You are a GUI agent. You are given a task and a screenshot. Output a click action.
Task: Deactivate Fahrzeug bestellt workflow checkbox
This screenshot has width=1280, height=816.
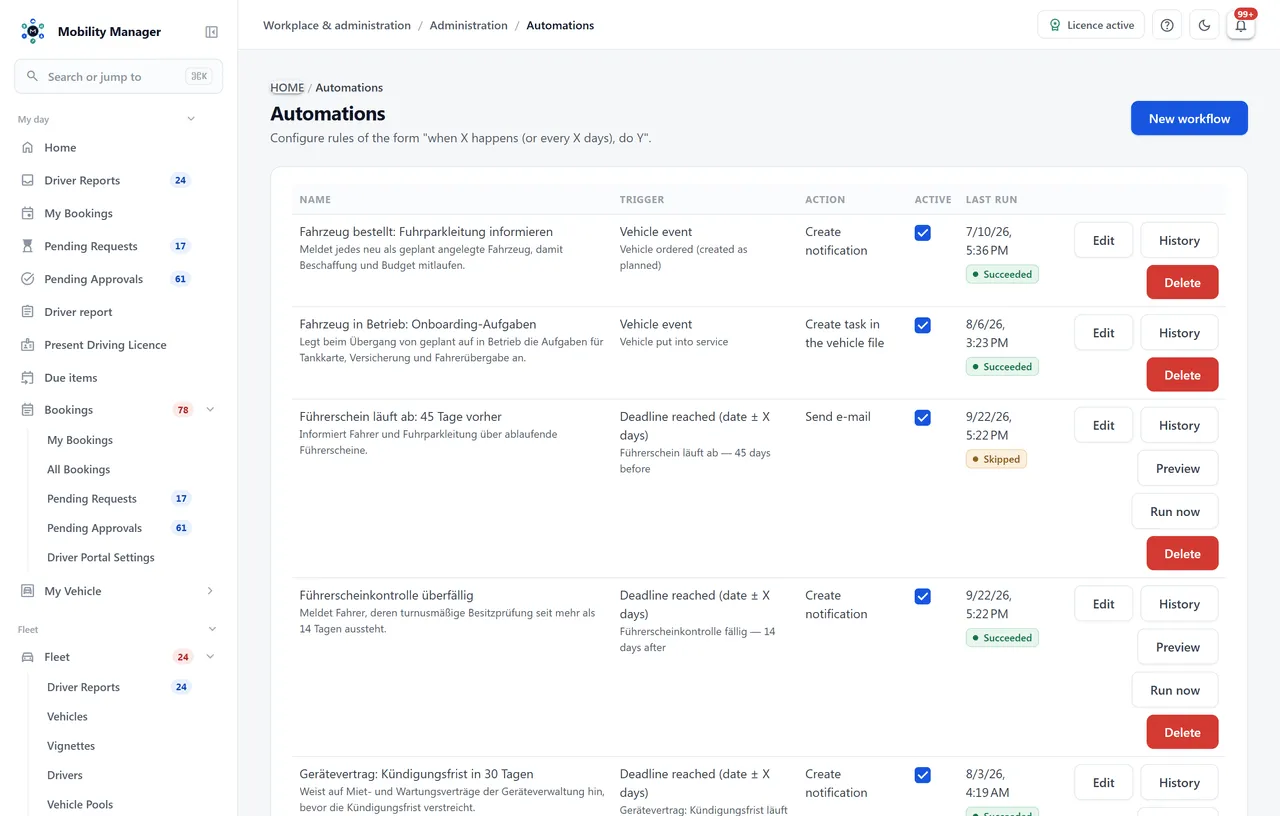click(x=922, y=233)
